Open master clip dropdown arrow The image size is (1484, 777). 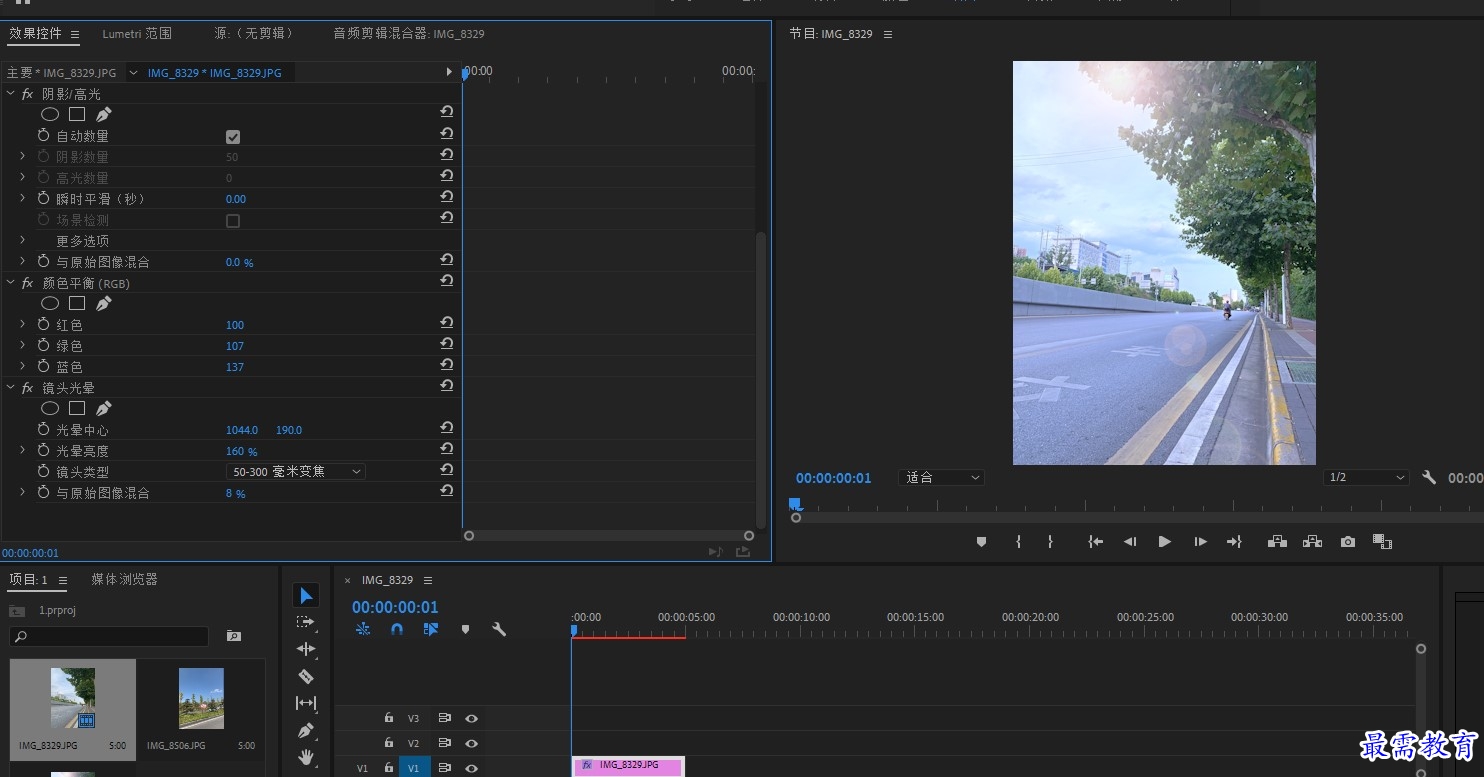point(133,72)
